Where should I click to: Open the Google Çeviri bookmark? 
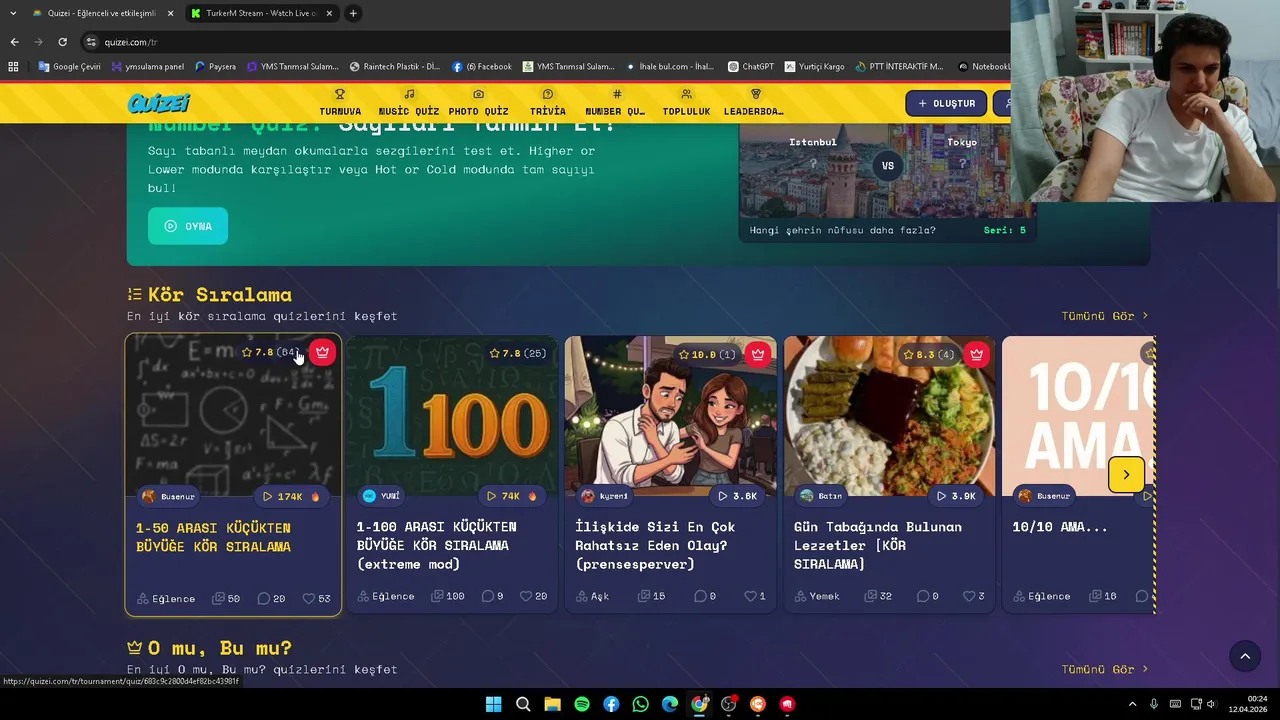click(x=69, y=67)
